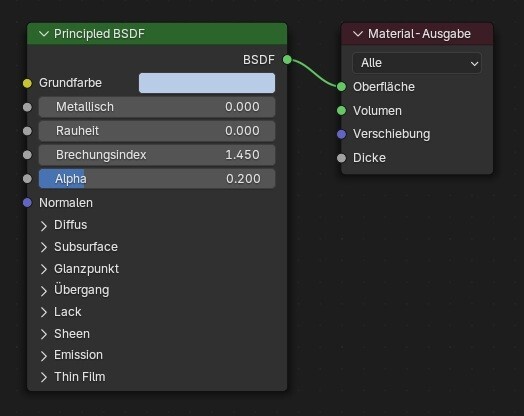
Task: Click the yellow Grundfarbe input socket
Action: click(27, 83)
